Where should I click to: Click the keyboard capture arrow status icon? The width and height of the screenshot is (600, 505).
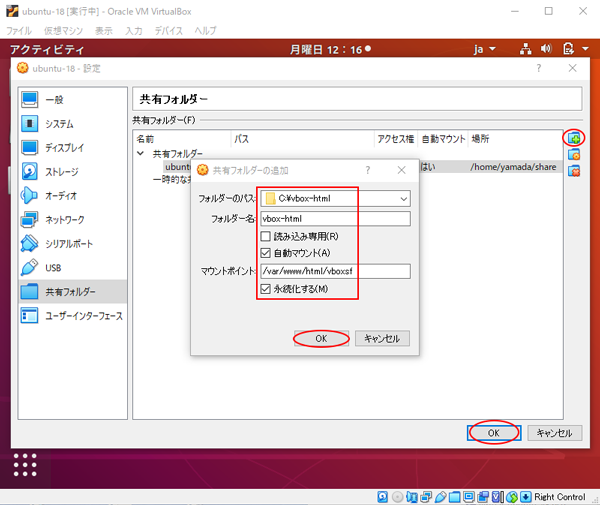[526, 497]
